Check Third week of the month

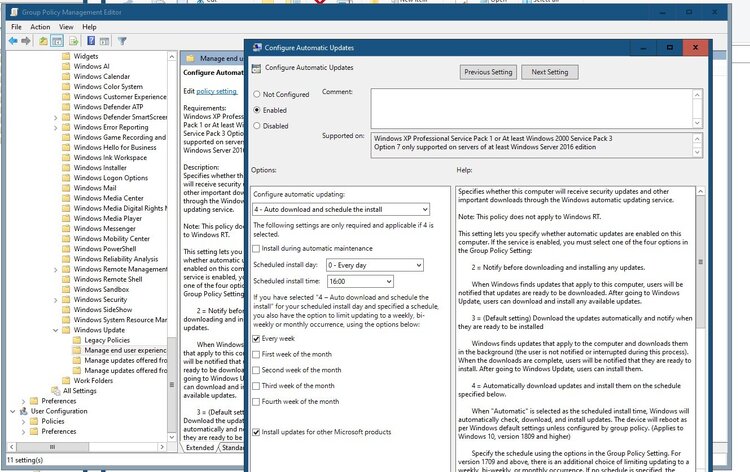[x=256, y=386]
